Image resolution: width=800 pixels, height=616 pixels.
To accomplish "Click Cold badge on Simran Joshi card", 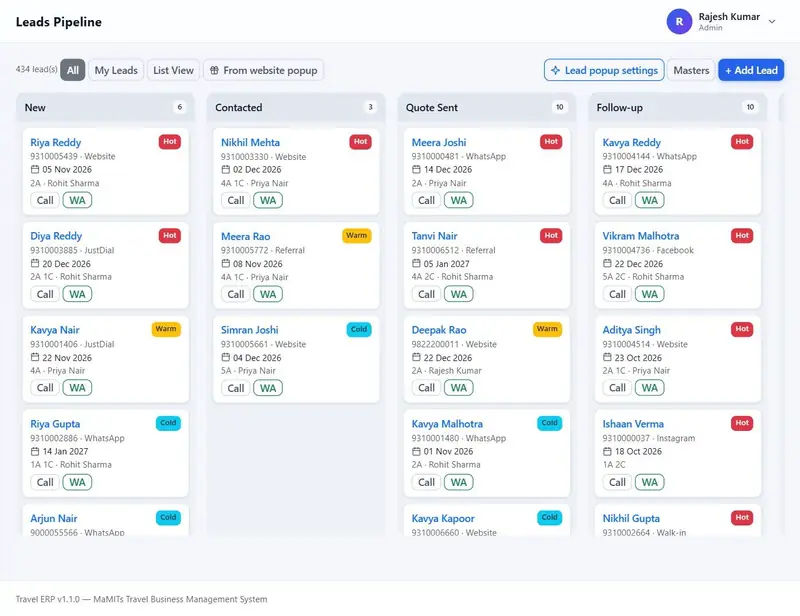I will (359, 329).
